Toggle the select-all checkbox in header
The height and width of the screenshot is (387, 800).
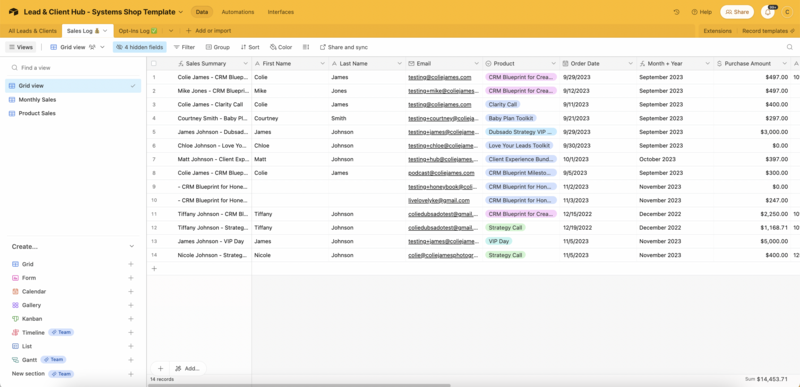[154, 64]
